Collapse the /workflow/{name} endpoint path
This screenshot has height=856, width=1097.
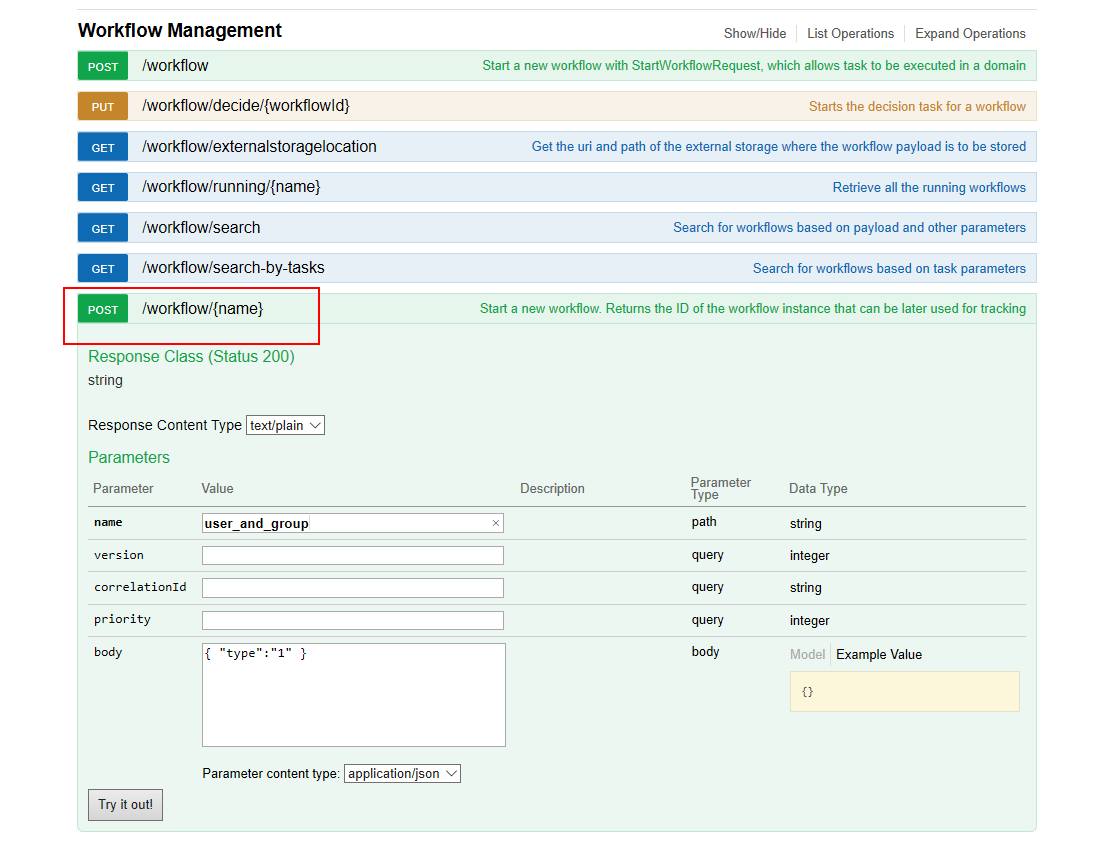coord(202,308)
